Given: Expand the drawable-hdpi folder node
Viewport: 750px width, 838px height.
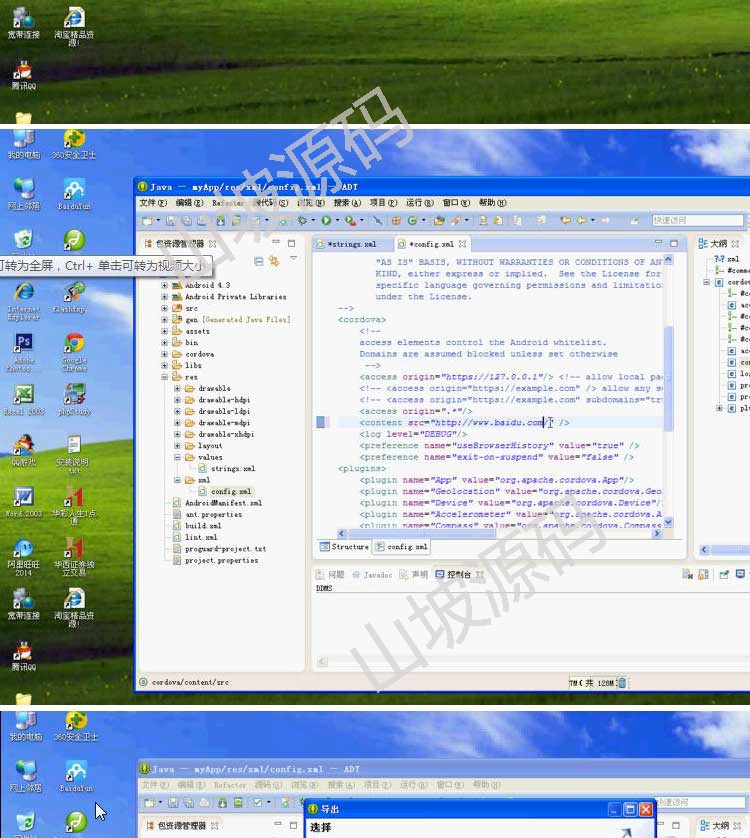Looking at the screenshot, I should pyautogui.click(x=177, y=400).
